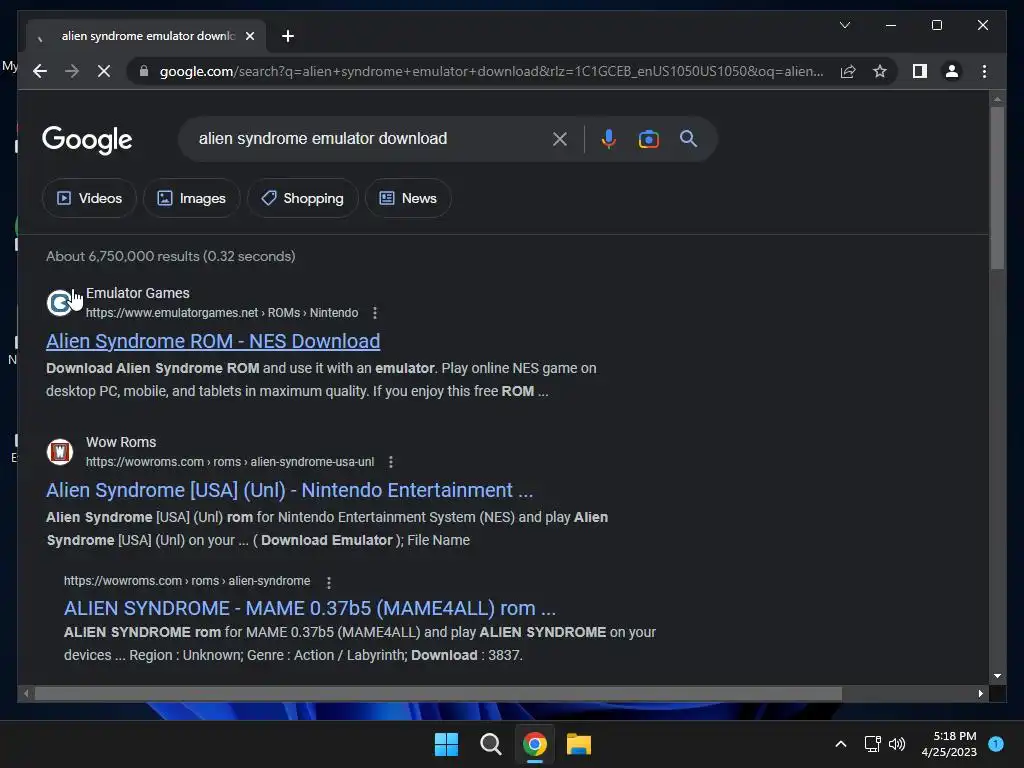Viewport: 1024px width, 768px height.
Task: Open the notification badge in the taskbar
Action: pyautogui.click(x=996, y=743)
